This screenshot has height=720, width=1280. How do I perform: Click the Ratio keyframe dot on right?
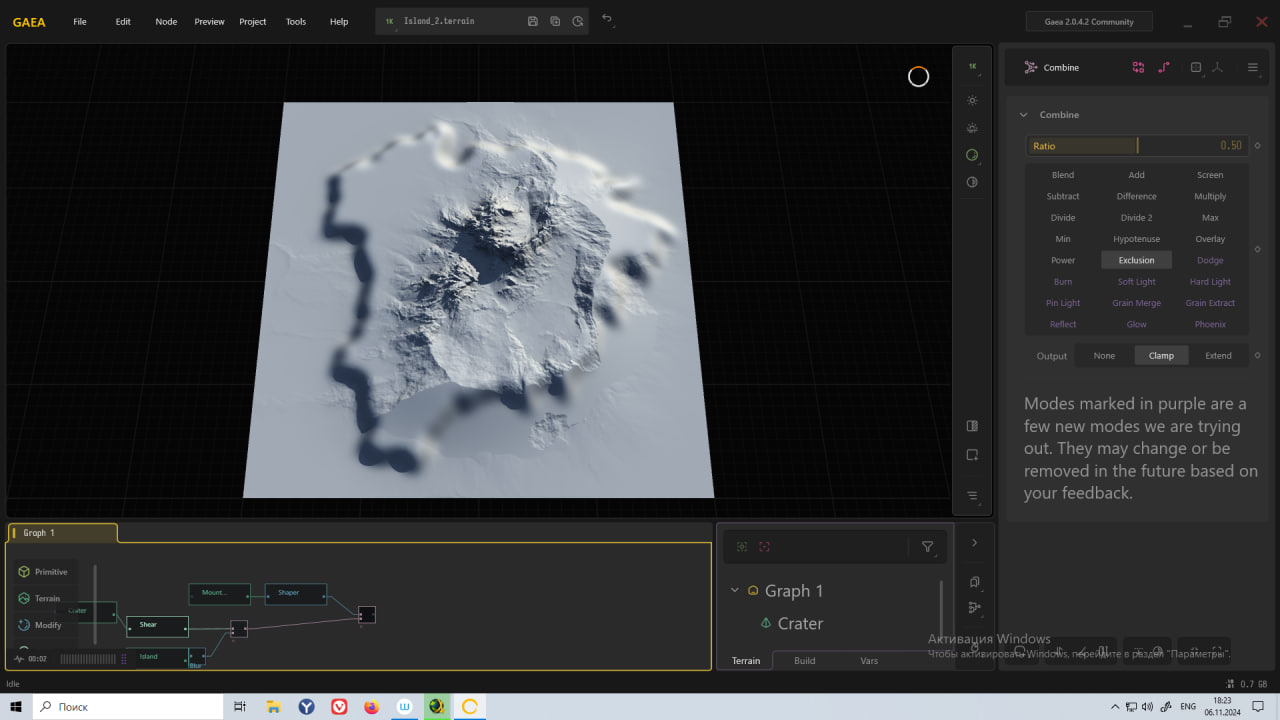(x=1257, y=146)
